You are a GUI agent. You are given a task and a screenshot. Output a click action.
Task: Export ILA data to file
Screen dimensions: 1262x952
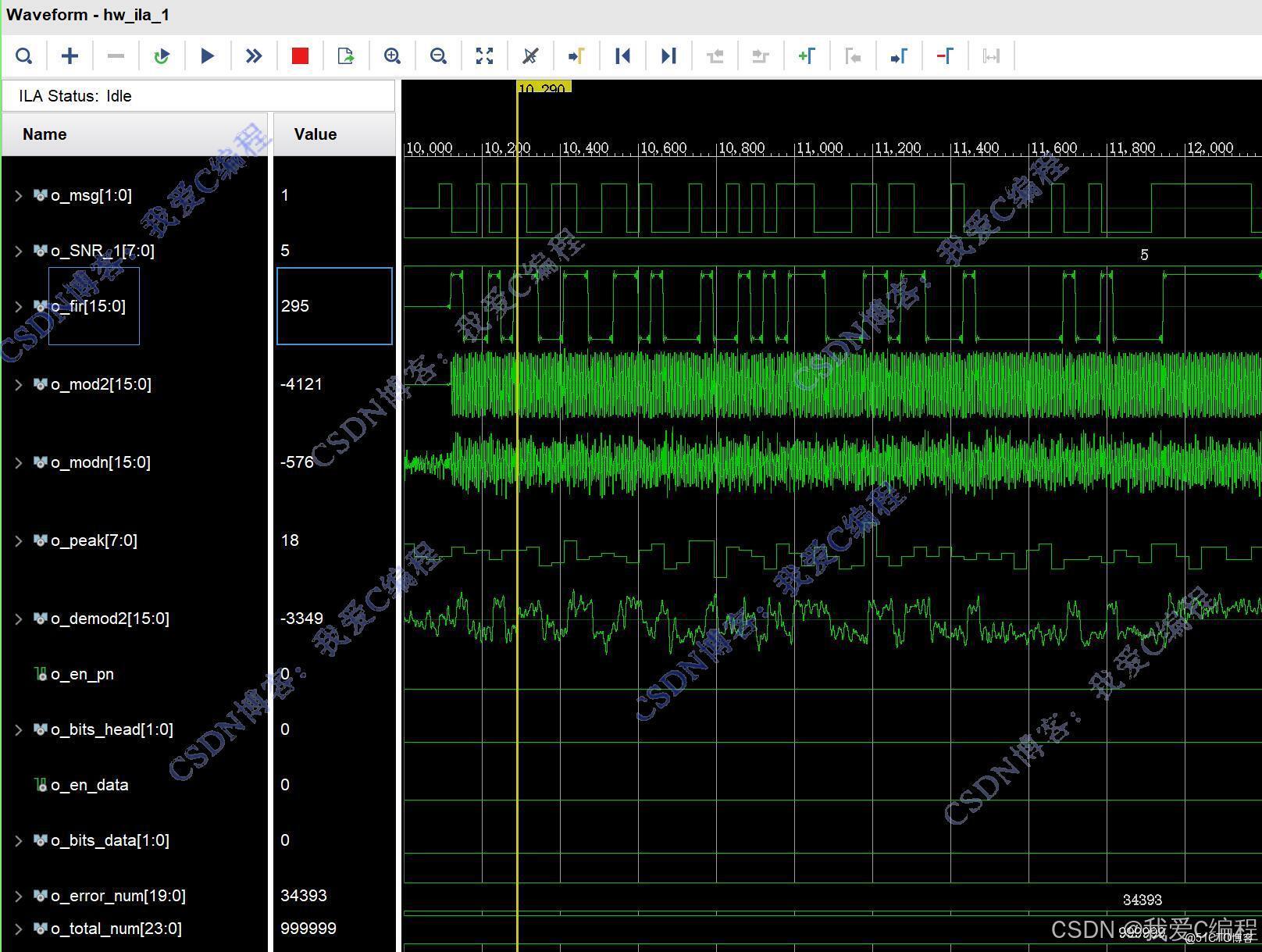(x=346, y=56)
